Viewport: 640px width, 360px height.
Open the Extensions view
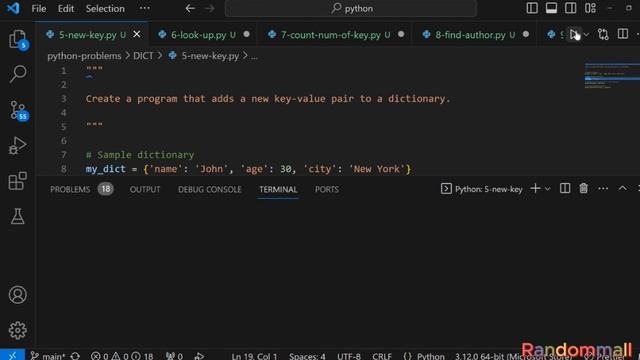point(18,181)
